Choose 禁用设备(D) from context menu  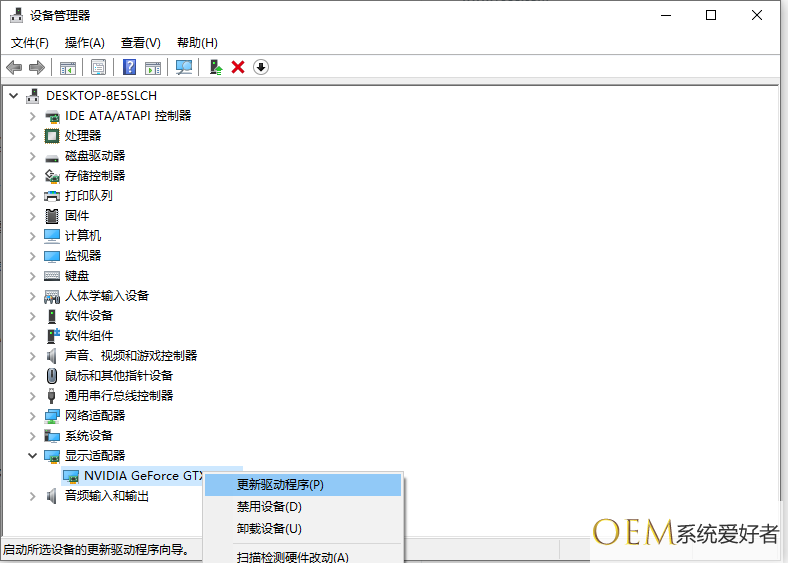pyautogui.click(x=269, y=507)
